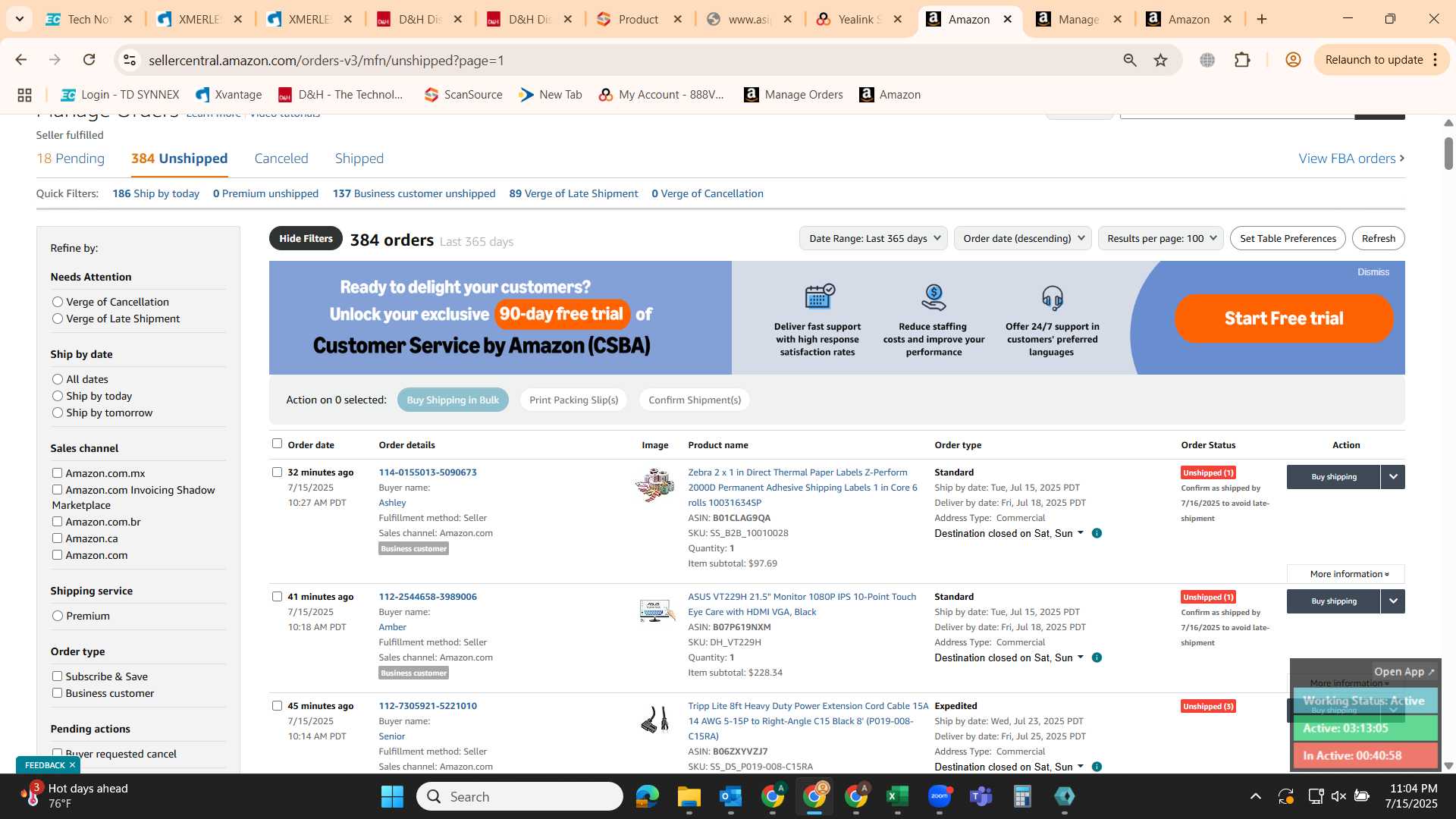1456x819 pixels.
Task: Expand Buy shipping arrow for Amber order
Action: click(x=1393, y=601)
